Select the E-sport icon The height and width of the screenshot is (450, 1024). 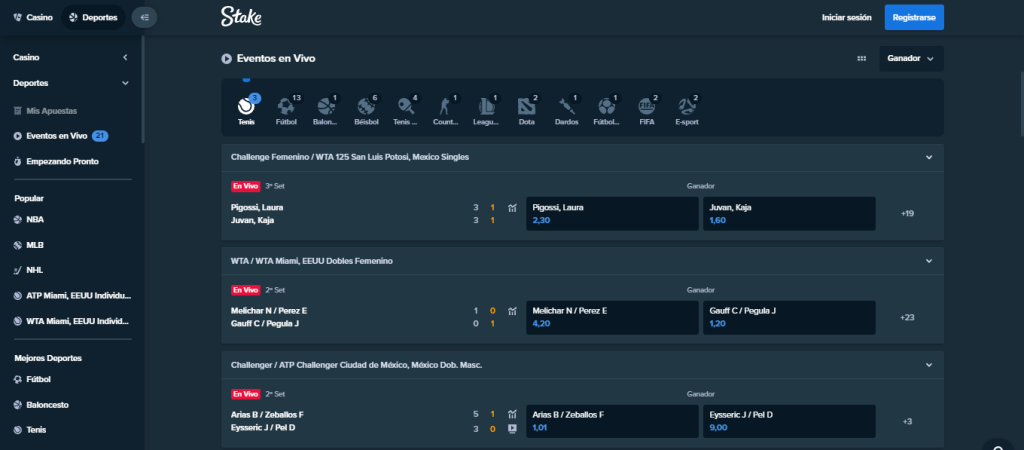point(687,110)
